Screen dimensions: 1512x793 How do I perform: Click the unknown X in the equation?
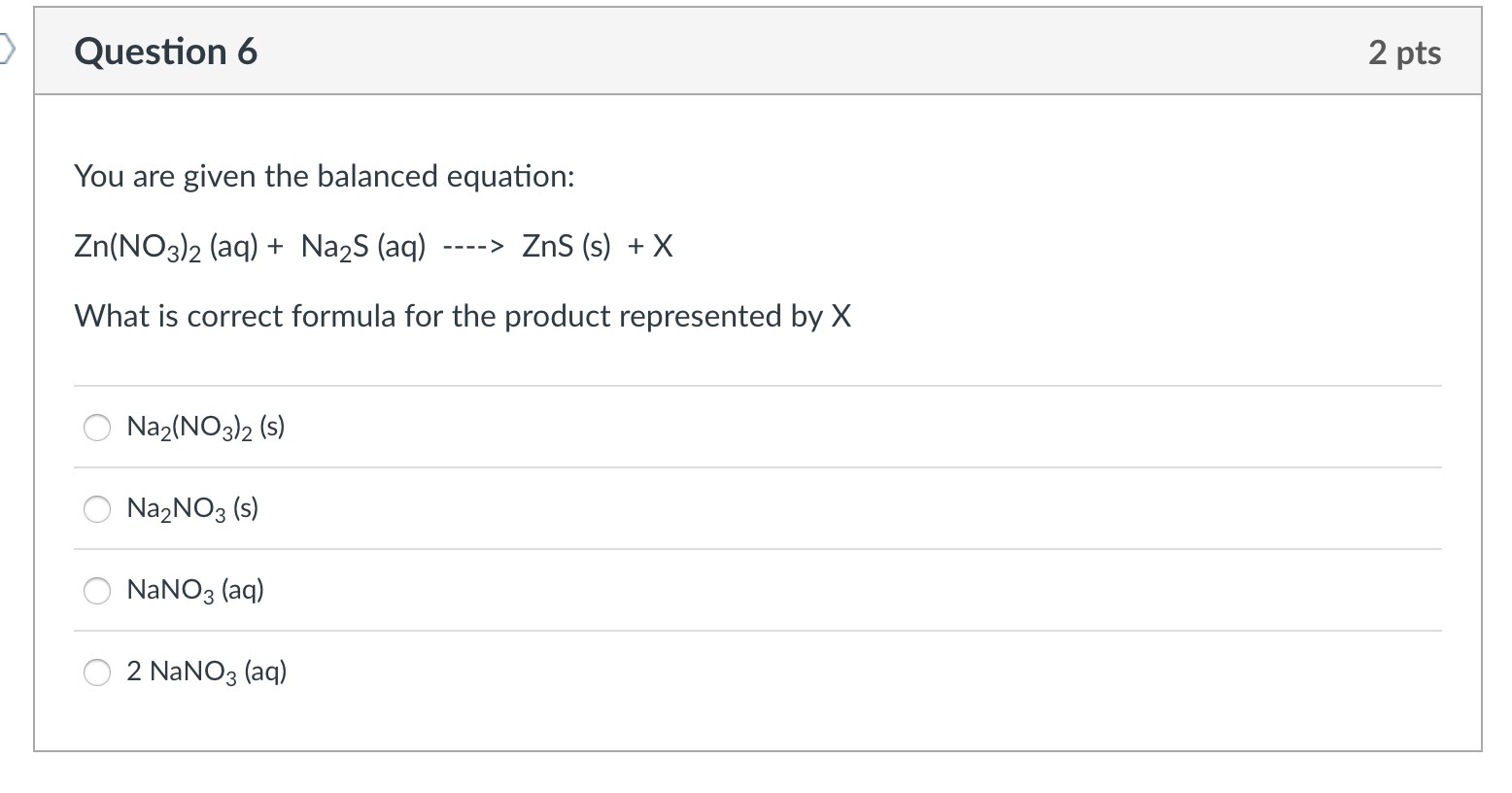tap(663, 247)
